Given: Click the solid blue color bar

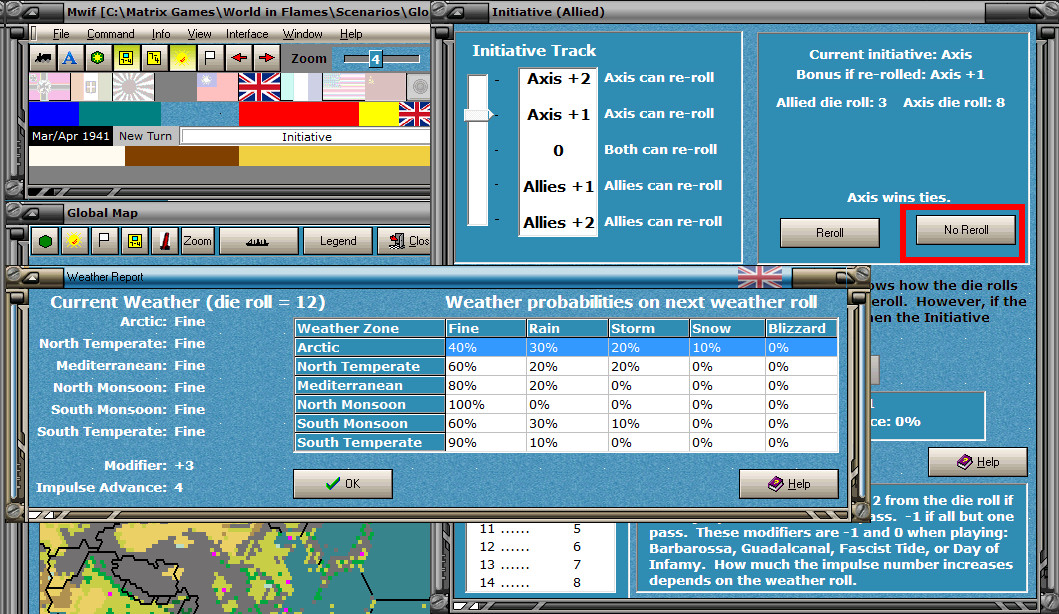Looking at the screenshot, I should [54, 114].
